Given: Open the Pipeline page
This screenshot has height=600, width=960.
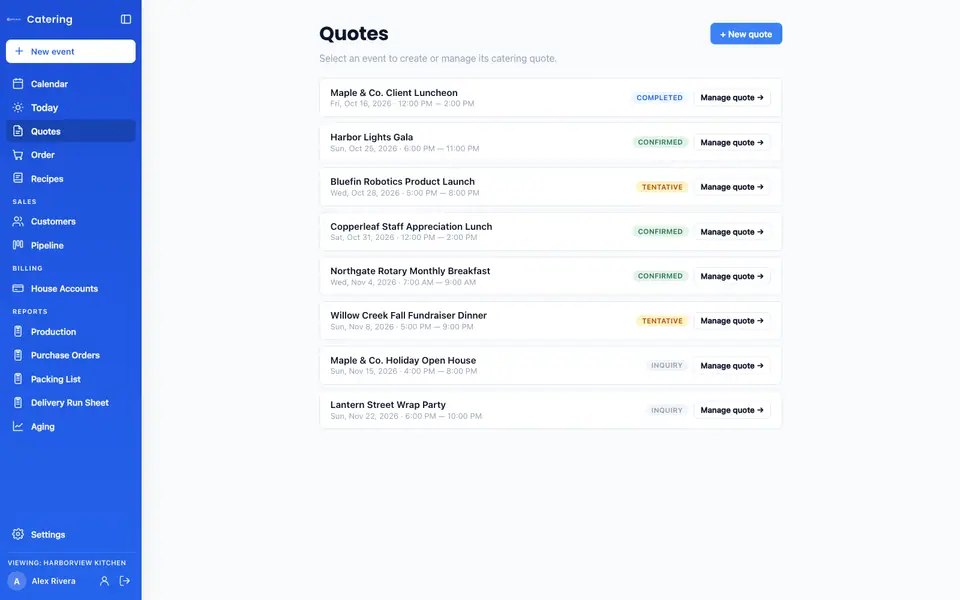Looking at the screenshot, I should [71, 245].
